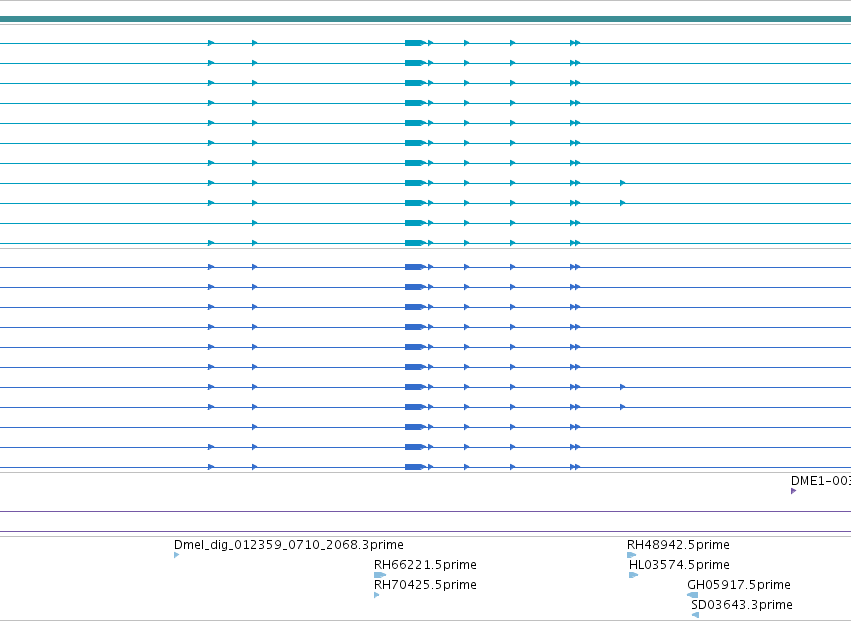Select the purple arrow marker under DME1-003 label
This screenshot has height=621, width=851.
pyautogui.click(x=793, y=491)
